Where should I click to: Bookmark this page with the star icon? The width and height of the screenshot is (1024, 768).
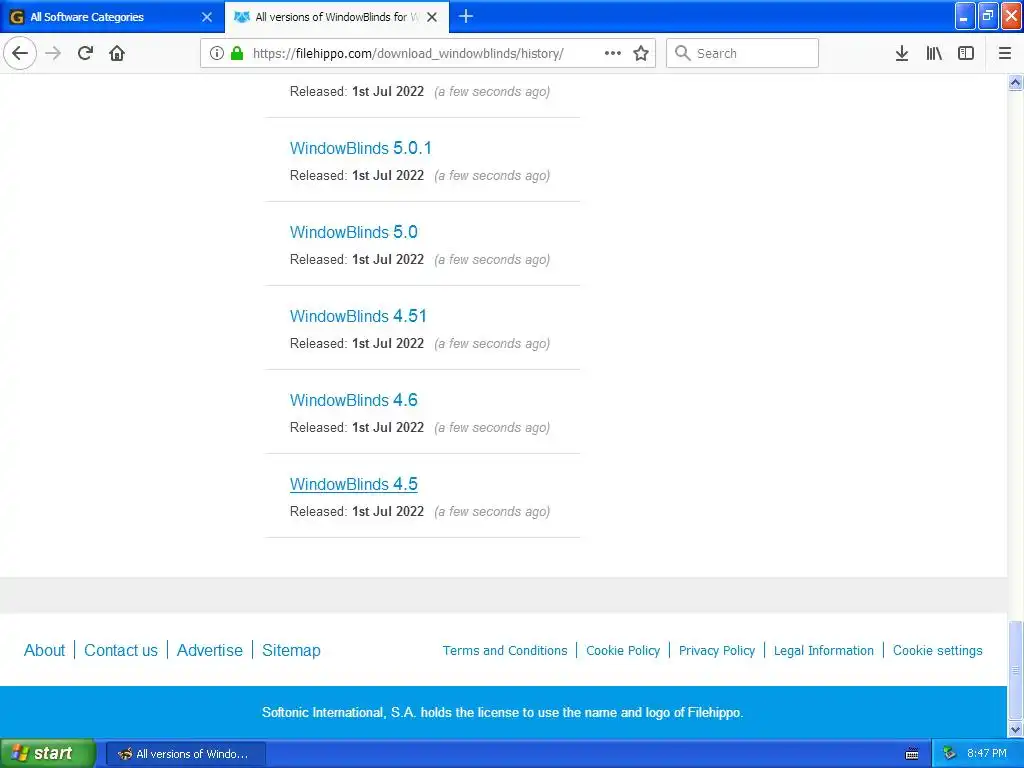coord(641,53)
